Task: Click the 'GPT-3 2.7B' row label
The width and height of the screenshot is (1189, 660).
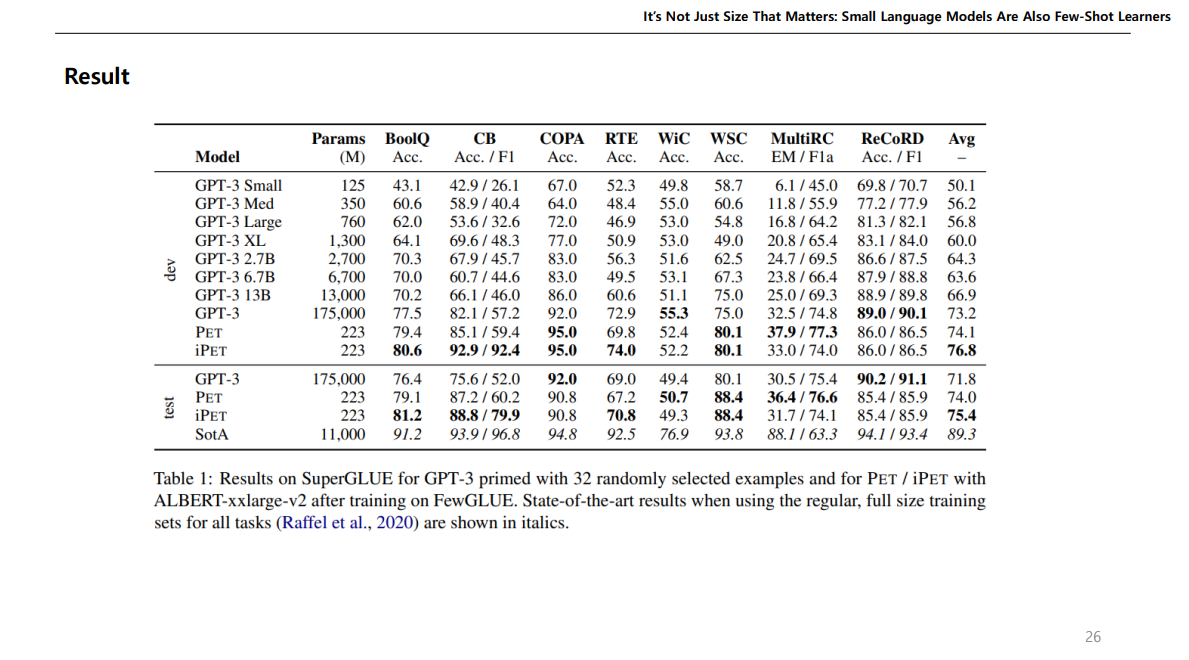Action: (234, 259)
